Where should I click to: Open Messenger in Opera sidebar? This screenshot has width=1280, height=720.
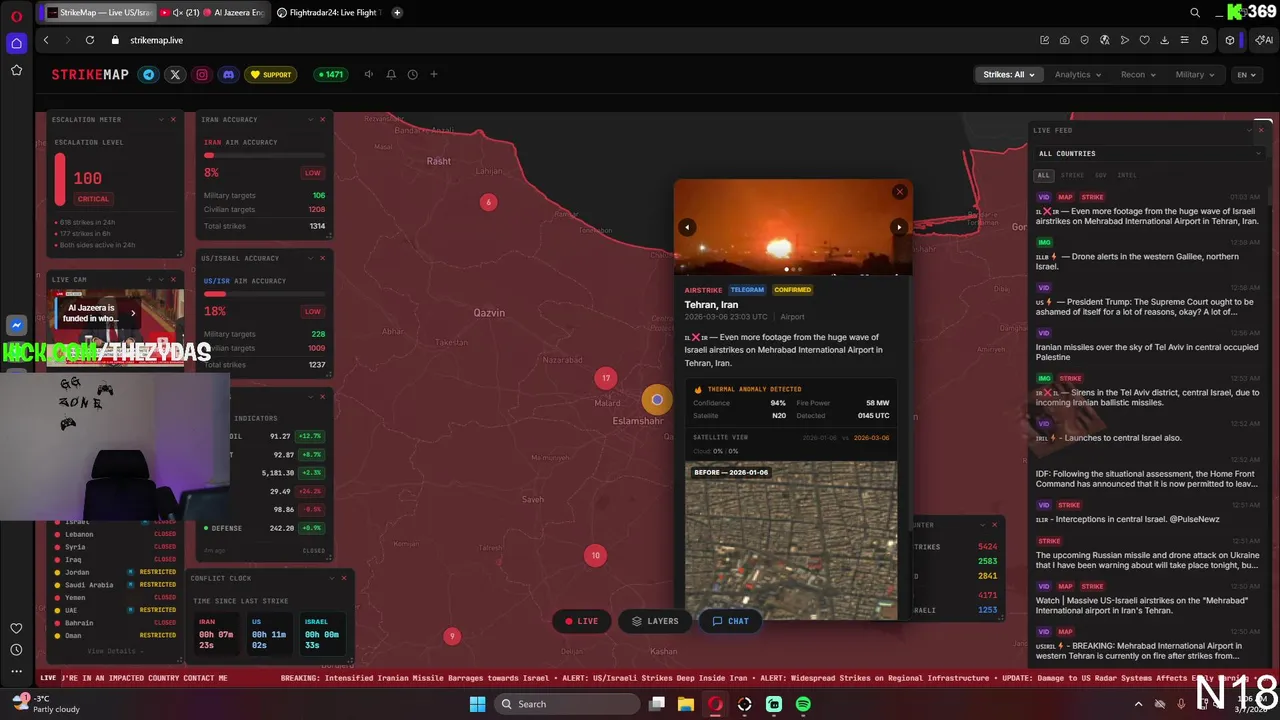16,326
